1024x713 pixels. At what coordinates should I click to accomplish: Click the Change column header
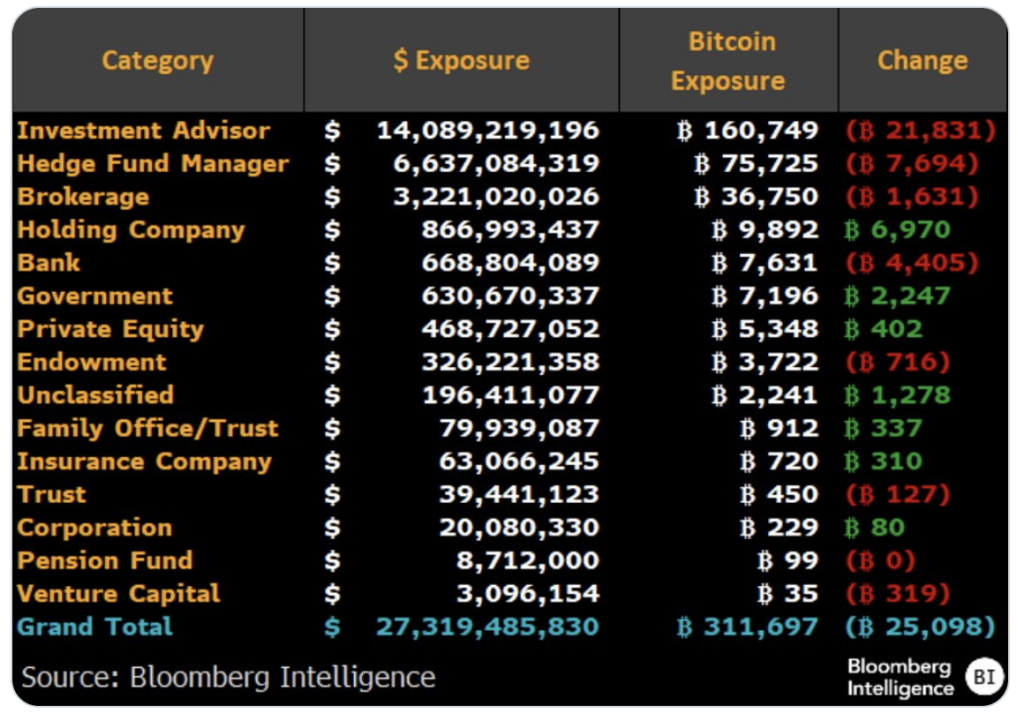922,61
